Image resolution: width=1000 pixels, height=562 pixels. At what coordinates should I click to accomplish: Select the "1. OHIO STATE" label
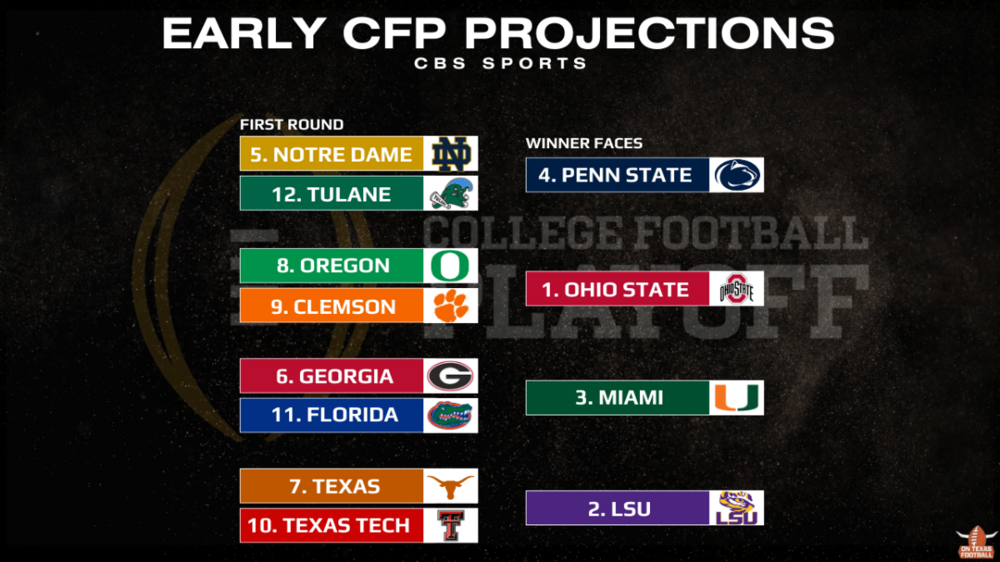(616, 290)
